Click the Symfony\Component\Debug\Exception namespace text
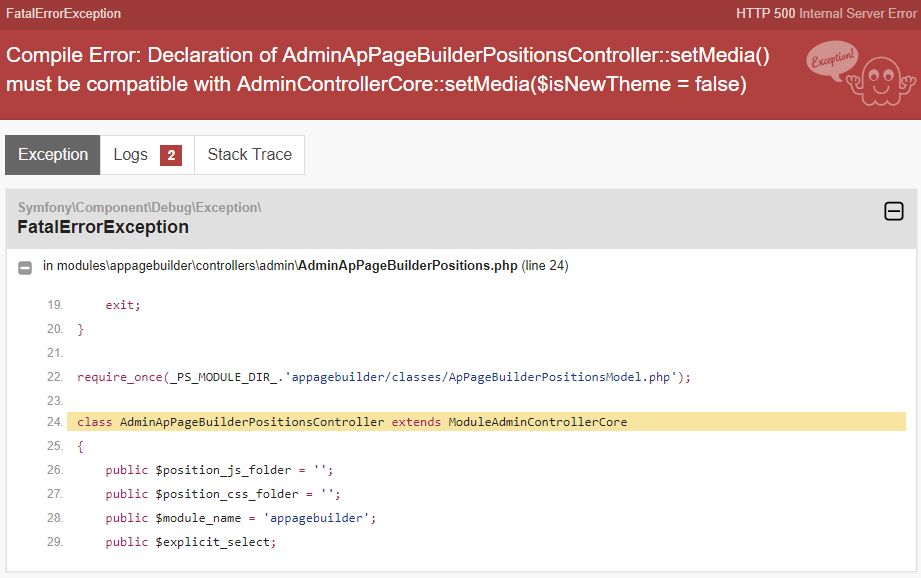This screenshot has height=578, width=921. pyautogui.click(x=139, y=208)
